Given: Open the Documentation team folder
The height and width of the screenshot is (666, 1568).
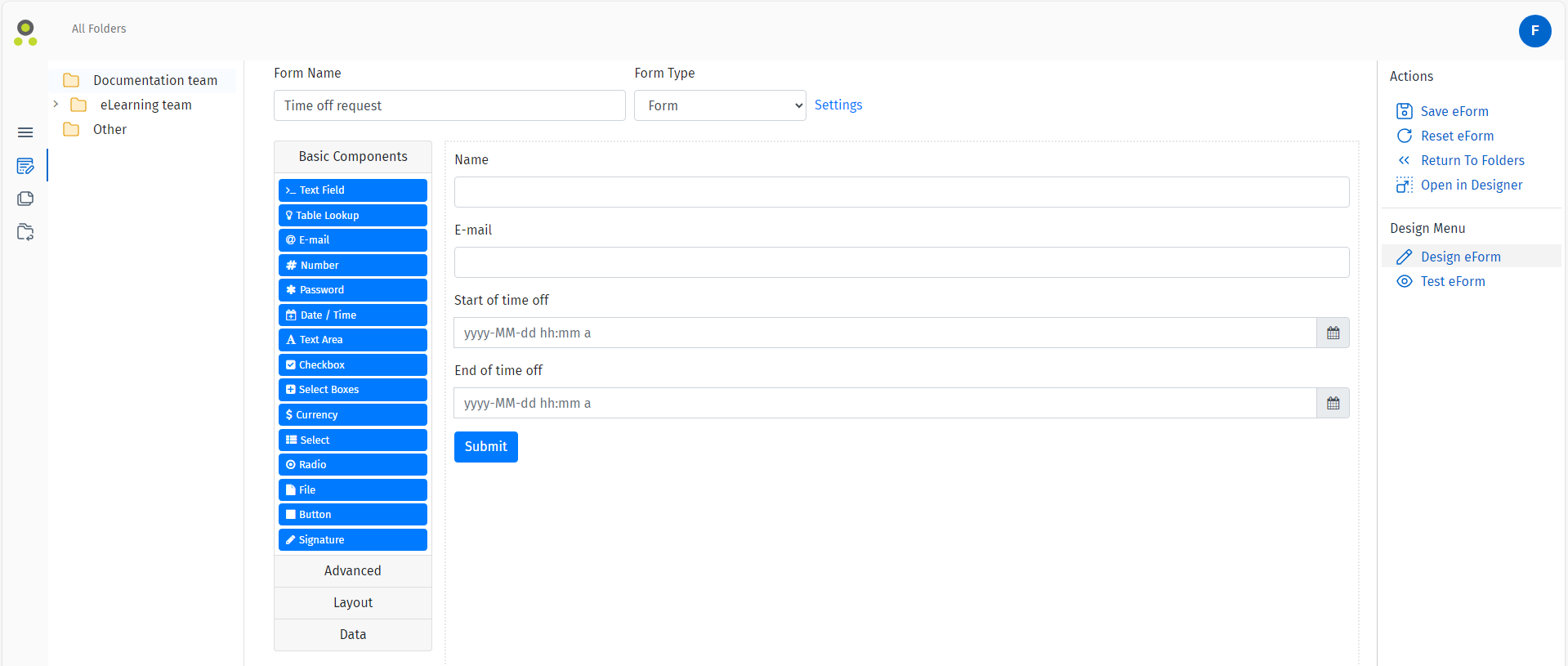Looking at the screenshot, I should 155,80.
